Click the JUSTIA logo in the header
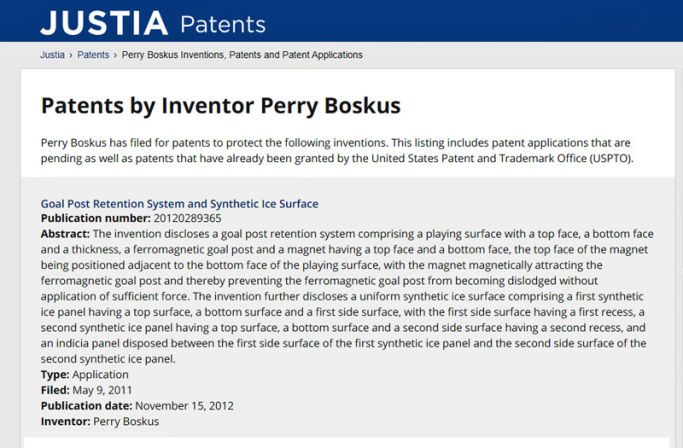Image resolution: width=683 pixels, height=448 pixels. coord(103,22)
